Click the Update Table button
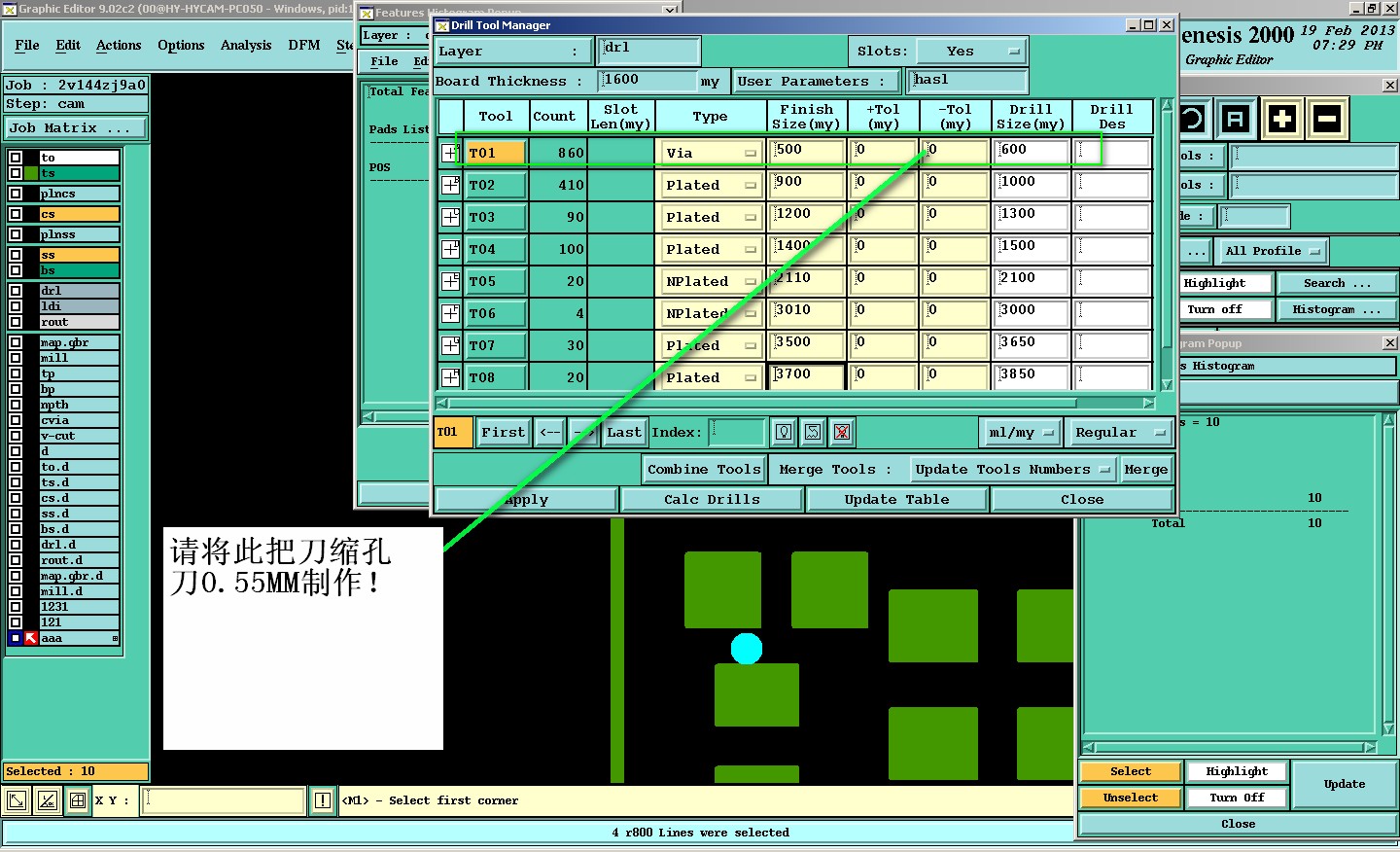Image resolution: width=1400 pixels, height=852 pixels. 896,499
